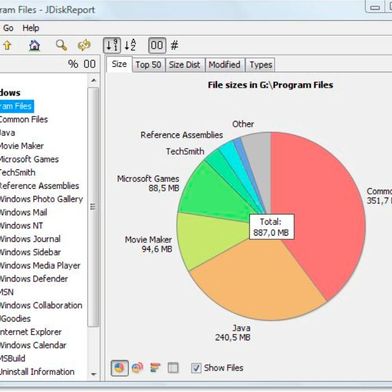Switch to the Top 50 tab

pos(148,65)
